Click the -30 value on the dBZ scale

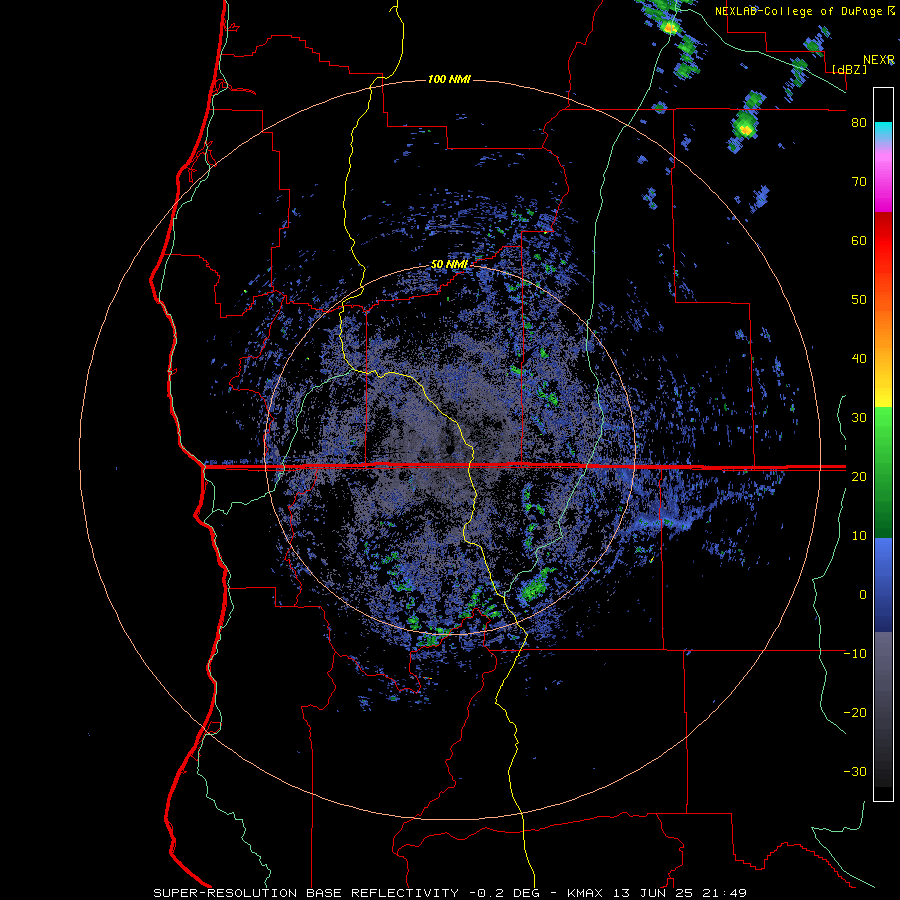click(855, 771)
